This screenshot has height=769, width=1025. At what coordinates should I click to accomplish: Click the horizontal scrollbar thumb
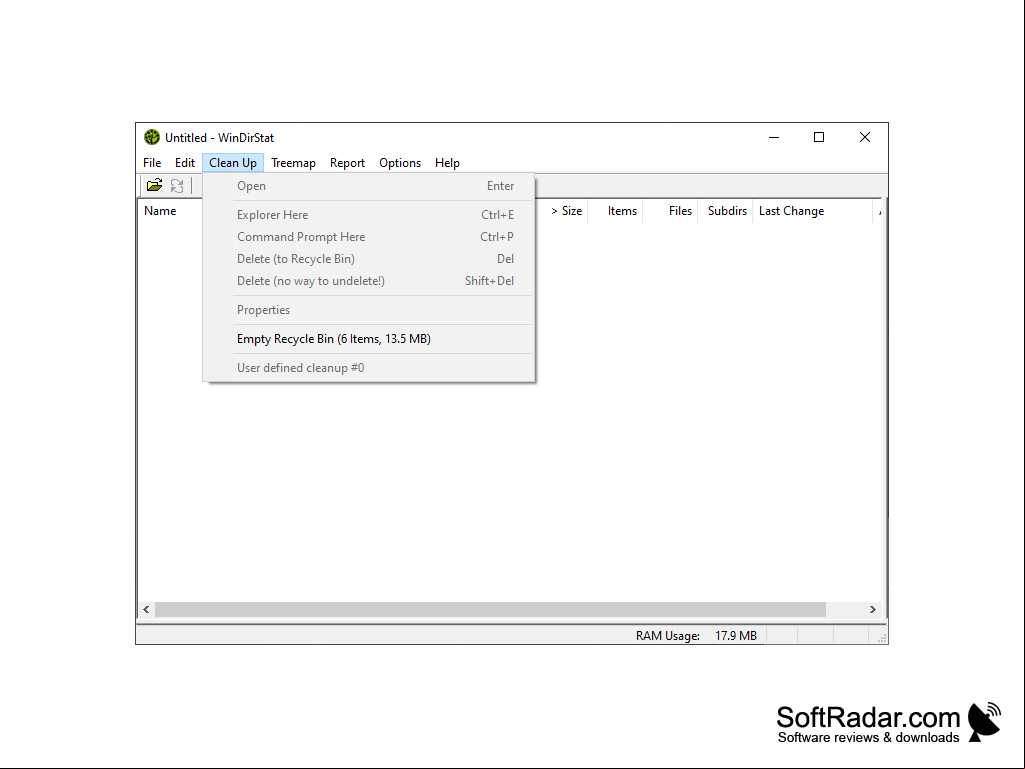click(x=490, y=609)
